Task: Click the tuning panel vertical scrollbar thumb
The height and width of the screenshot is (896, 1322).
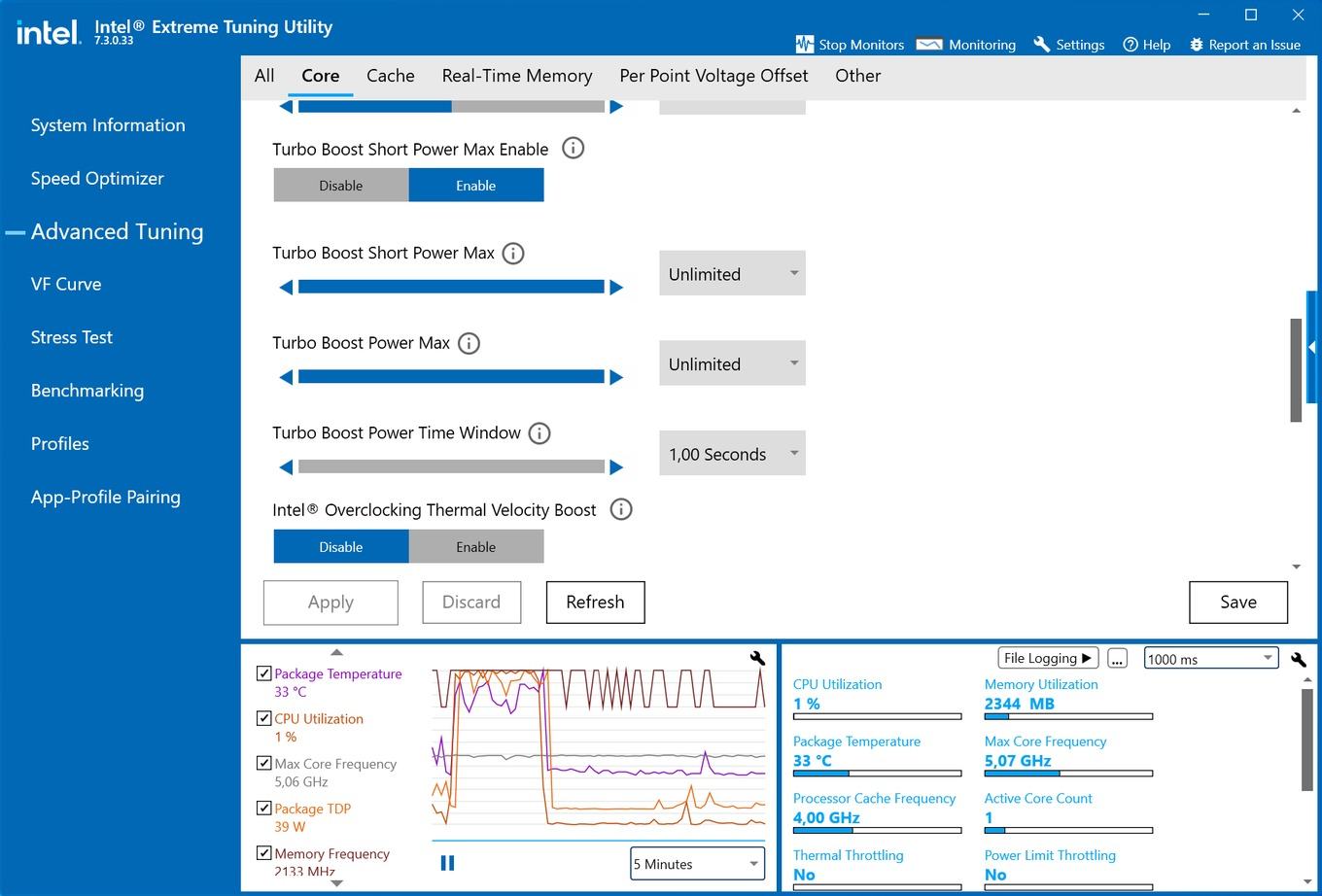Action: click(x=1296, y=369)
